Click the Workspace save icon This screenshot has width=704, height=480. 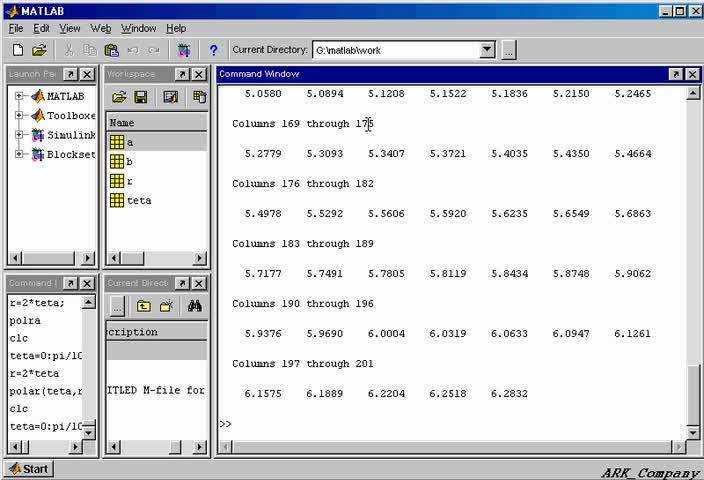pyautogui.click(x=141, y=97)
